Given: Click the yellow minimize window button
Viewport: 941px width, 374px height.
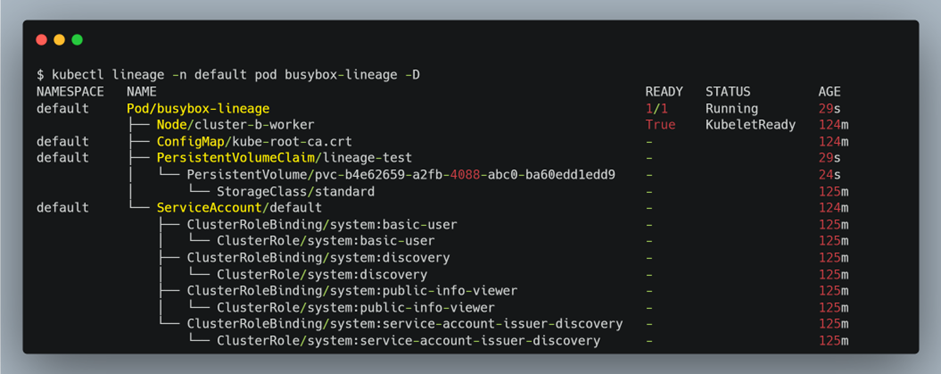Looking at the screenshot, I should coord(59,40).
